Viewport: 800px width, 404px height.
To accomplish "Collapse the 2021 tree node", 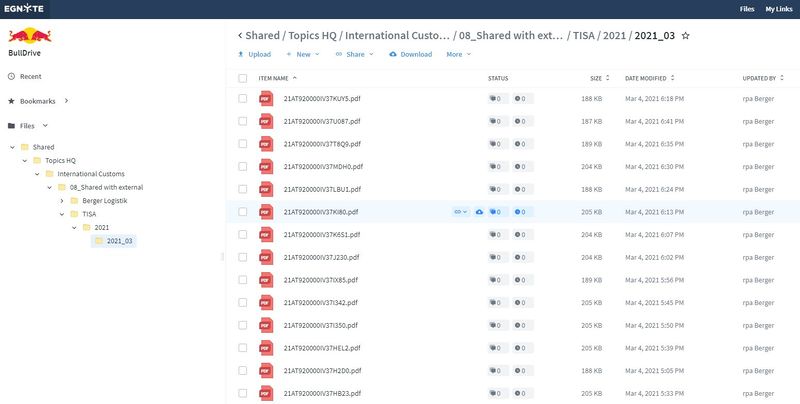I will point(74,228).
